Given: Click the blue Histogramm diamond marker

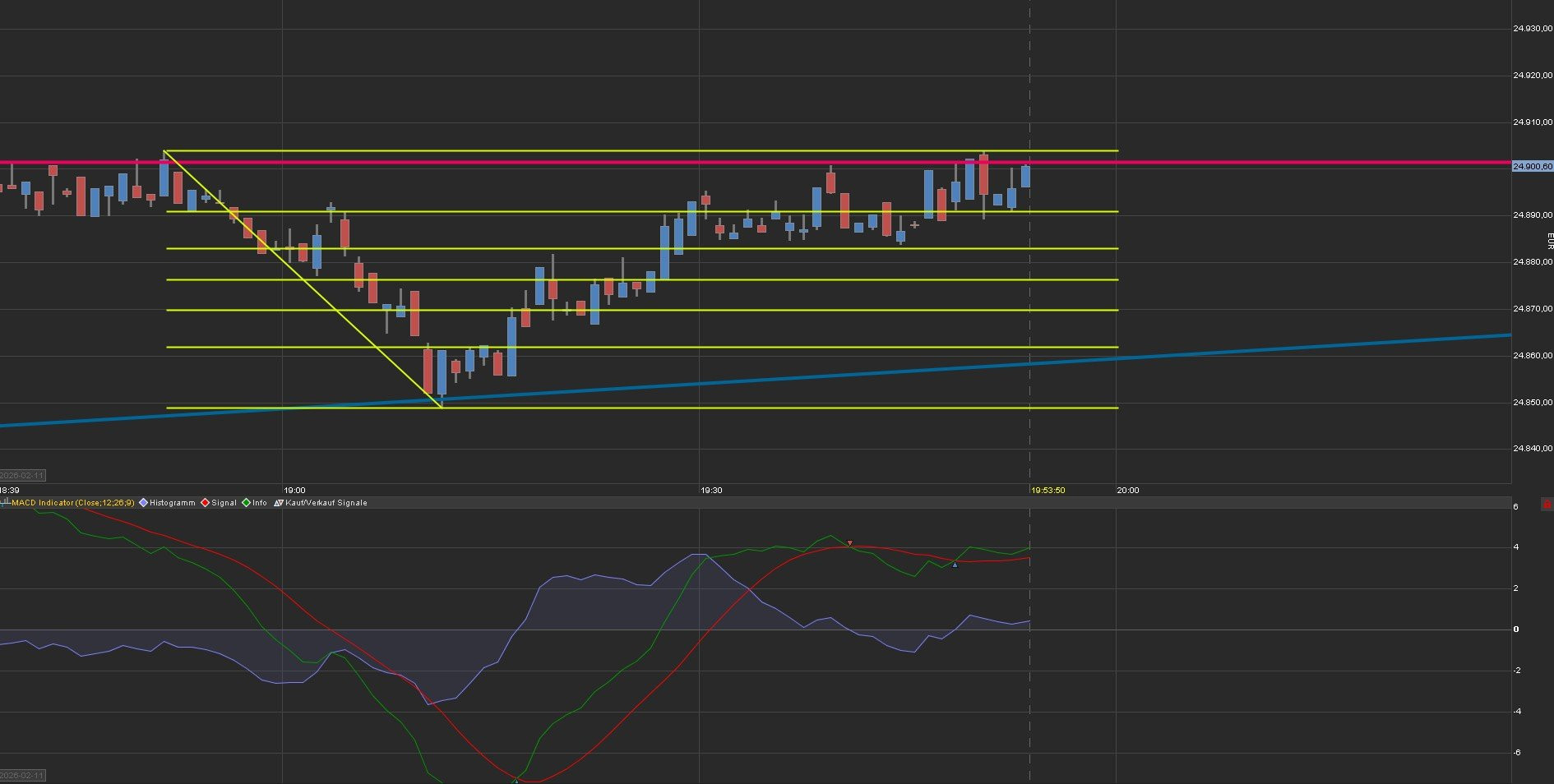Looking at the screenshot, I should (143, 503).
